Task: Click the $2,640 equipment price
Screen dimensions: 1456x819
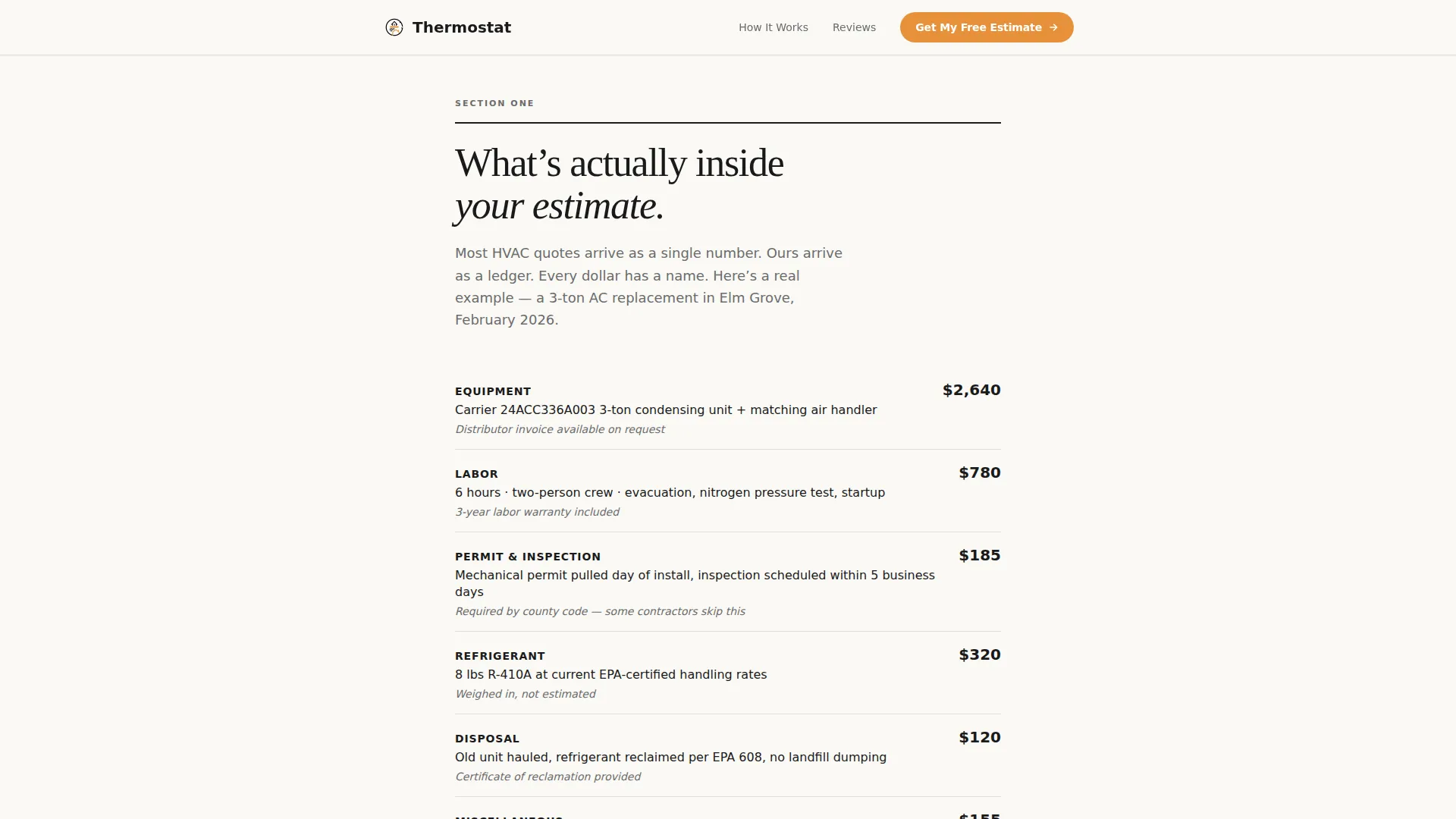Action: coord(971,390)
